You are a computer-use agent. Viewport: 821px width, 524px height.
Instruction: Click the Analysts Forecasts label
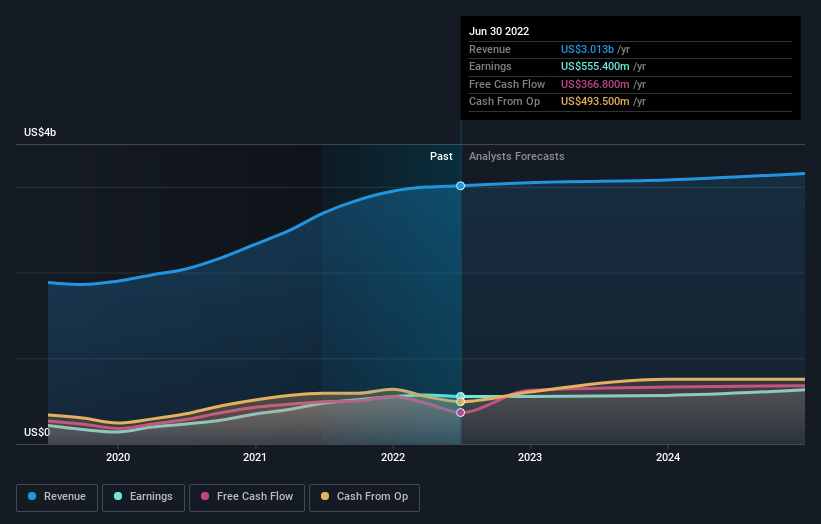(516, 156)
